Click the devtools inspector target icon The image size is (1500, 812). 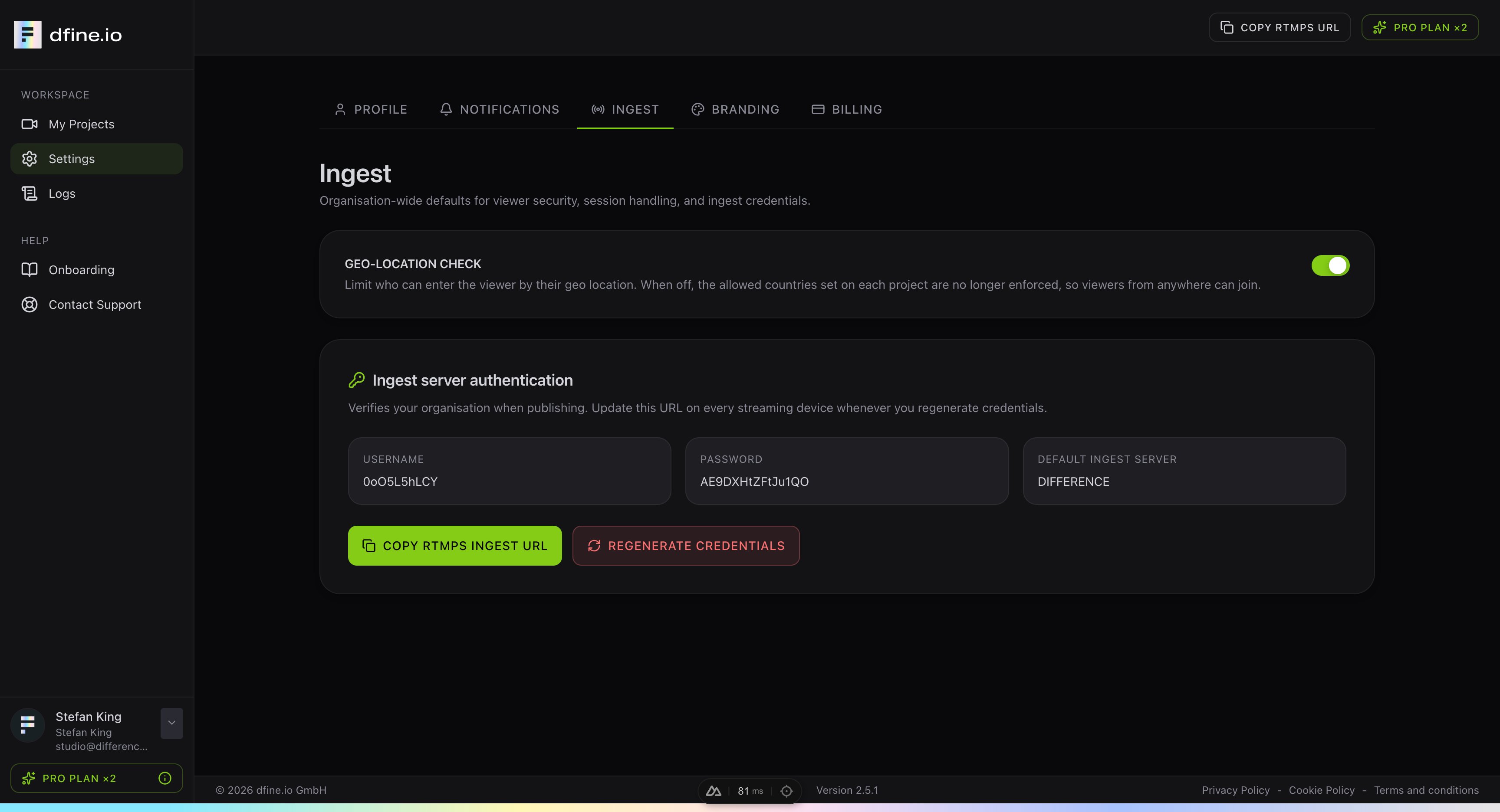(x=786, y=790)
